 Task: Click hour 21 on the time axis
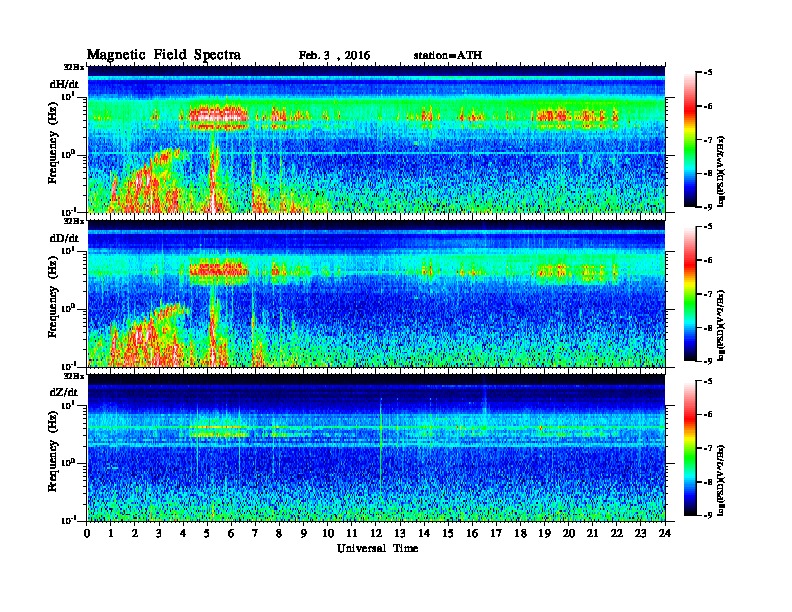point(592,534)
